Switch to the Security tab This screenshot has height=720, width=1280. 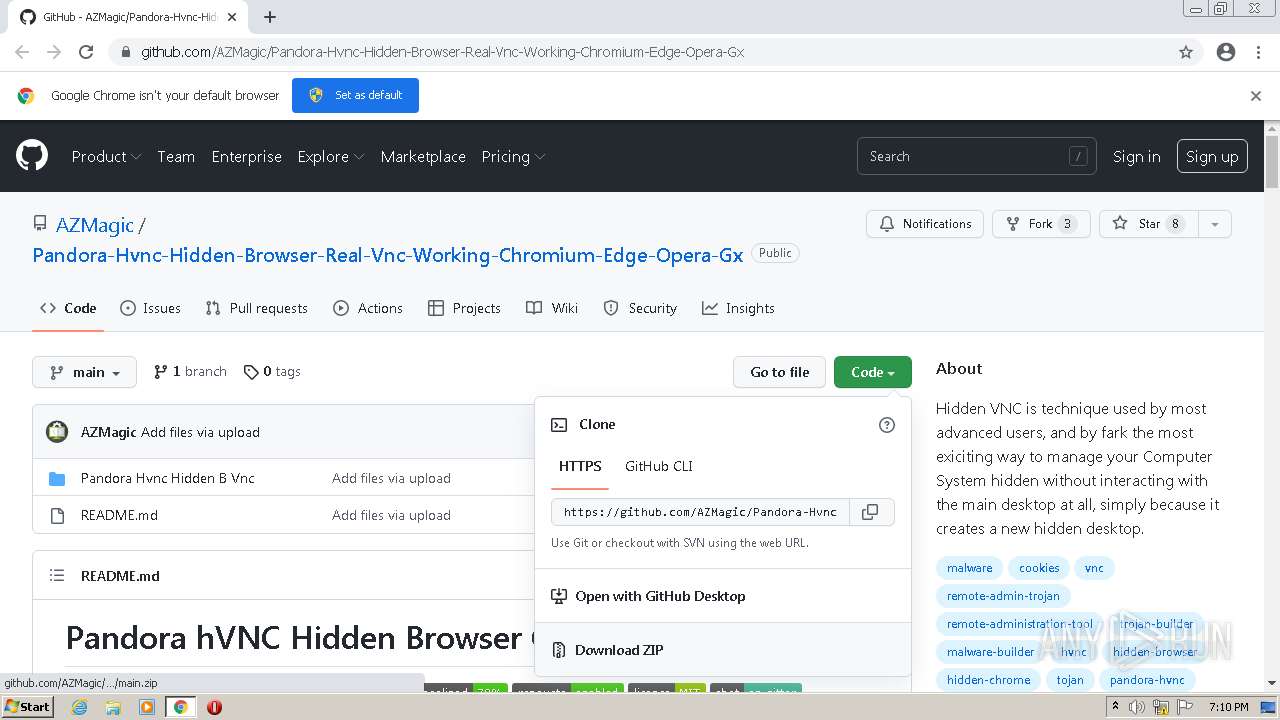point(640,308)
